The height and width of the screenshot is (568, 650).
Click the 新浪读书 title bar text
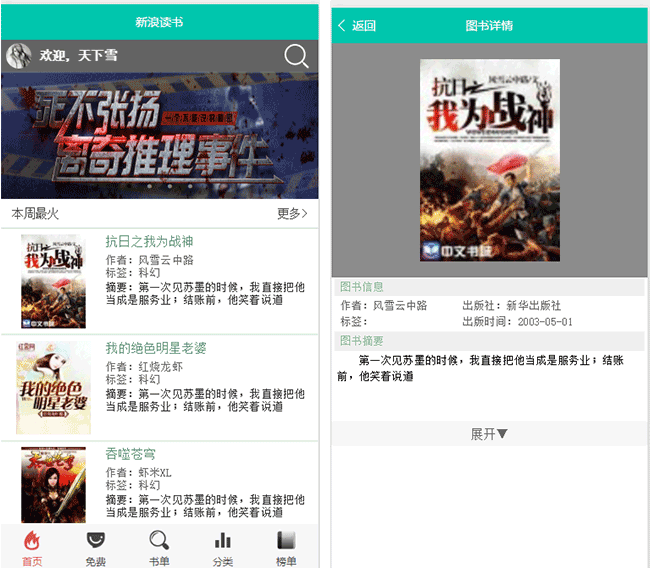click(159, 22)
